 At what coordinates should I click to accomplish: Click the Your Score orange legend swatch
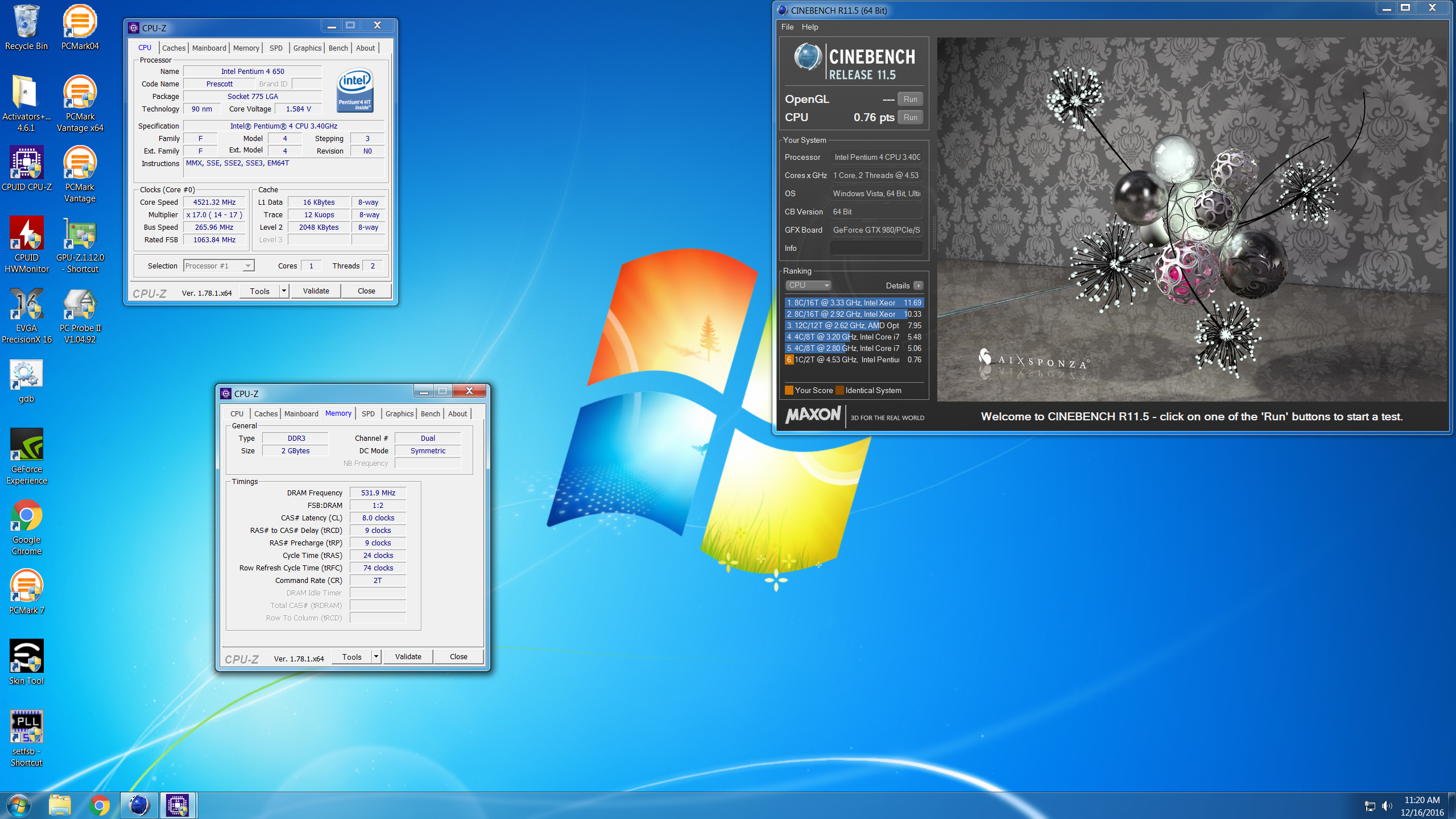(789, 390)
